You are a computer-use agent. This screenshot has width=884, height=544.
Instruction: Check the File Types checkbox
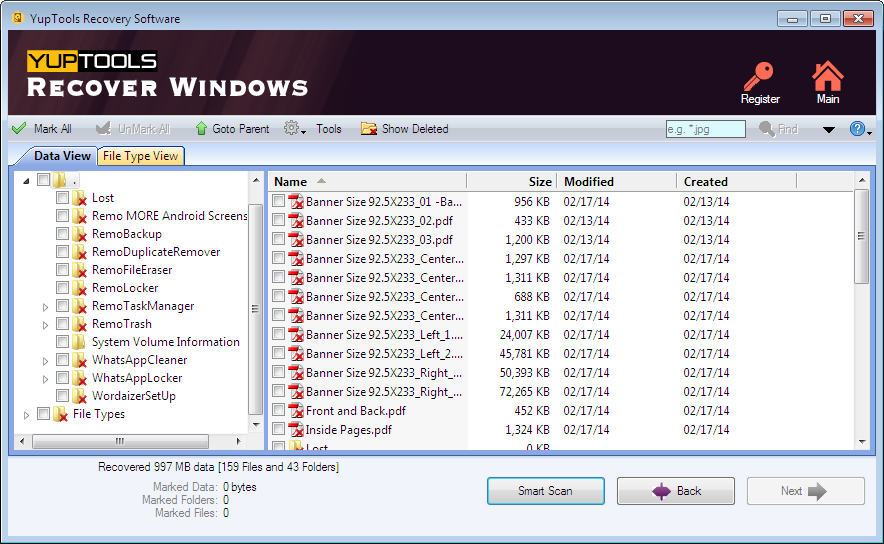[43, 413]
